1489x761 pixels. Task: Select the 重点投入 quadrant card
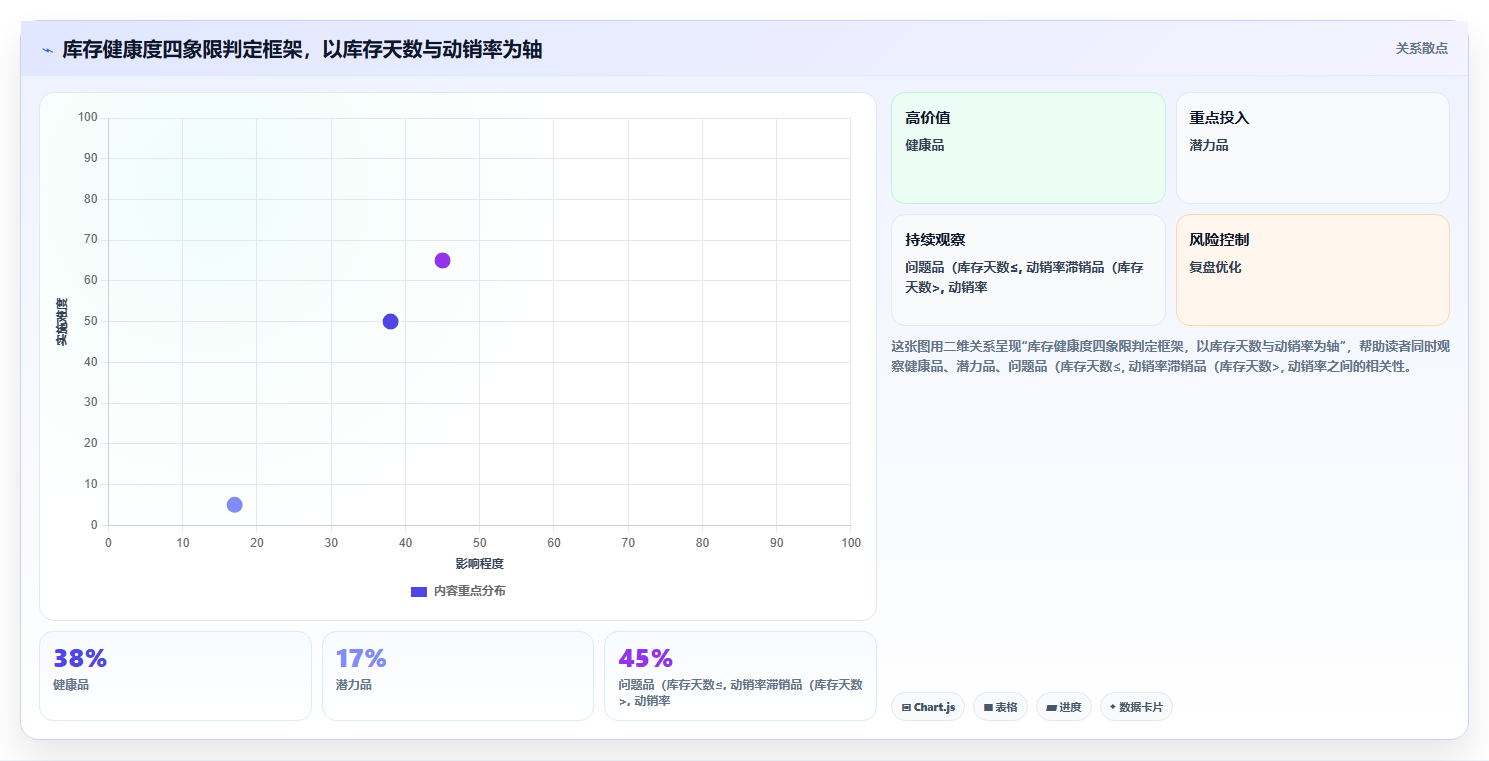[x=1312, y=148]
